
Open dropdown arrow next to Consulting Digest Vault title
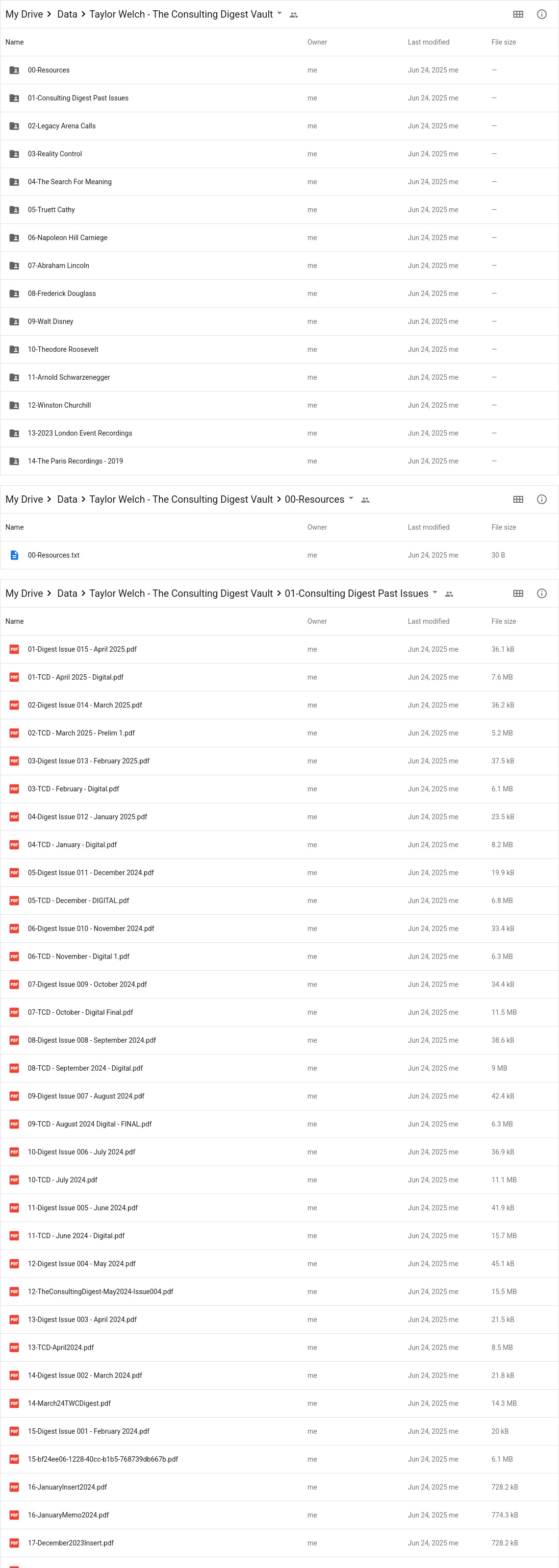pos(279,13)
